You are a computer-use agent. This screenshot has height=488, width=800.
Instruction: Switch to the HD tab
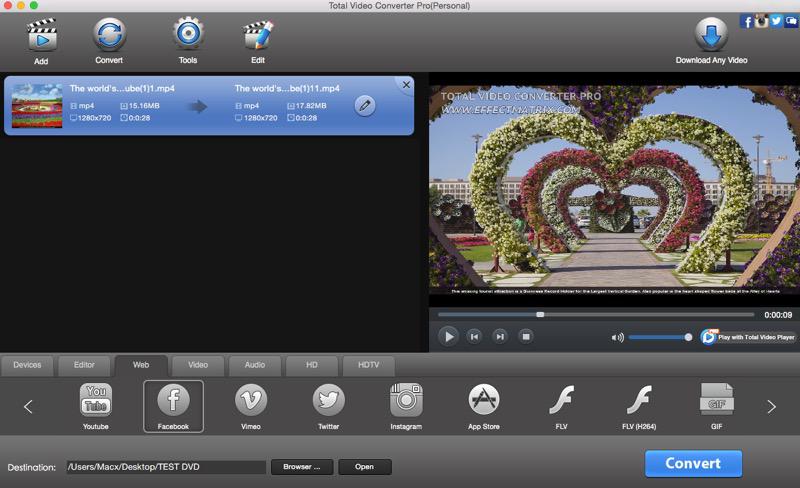(x=312, y=365)
